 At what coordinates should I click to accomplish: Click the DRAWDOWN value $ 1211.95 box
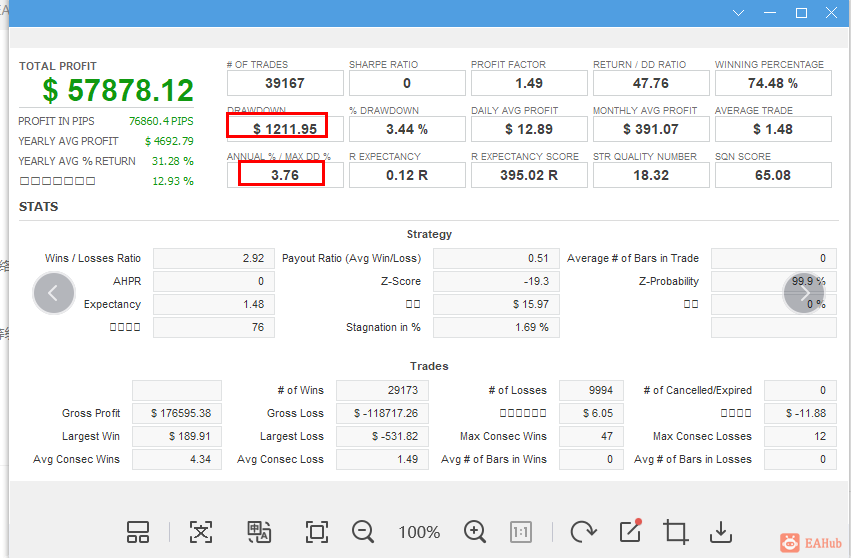pos(285,129)
